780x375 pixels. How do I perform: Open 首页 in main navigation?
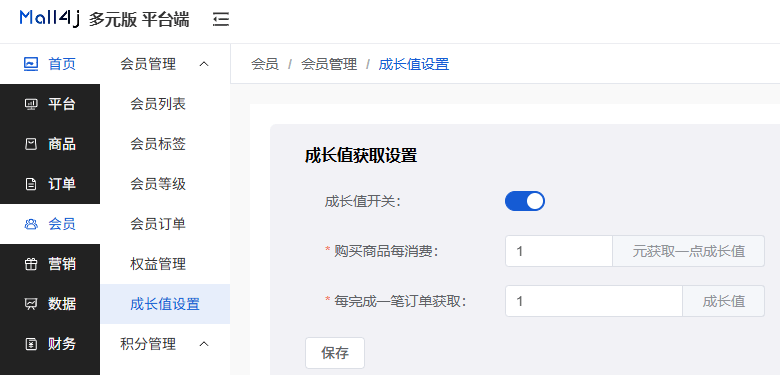pyautogui.click(x=50, y=64)
